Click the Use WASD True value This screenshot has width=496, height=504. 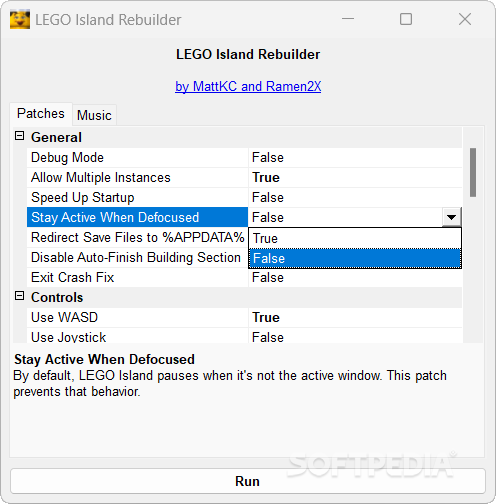(355, 318)
